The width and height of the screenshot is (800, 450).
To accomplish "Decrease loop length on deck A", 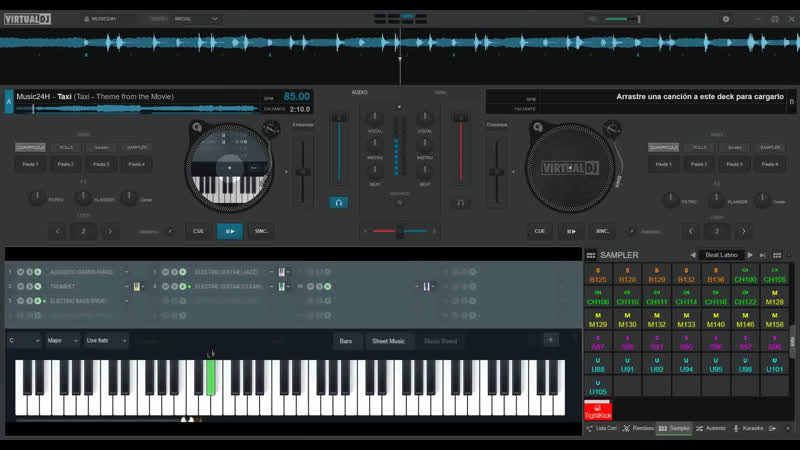I will click(58, 231).
